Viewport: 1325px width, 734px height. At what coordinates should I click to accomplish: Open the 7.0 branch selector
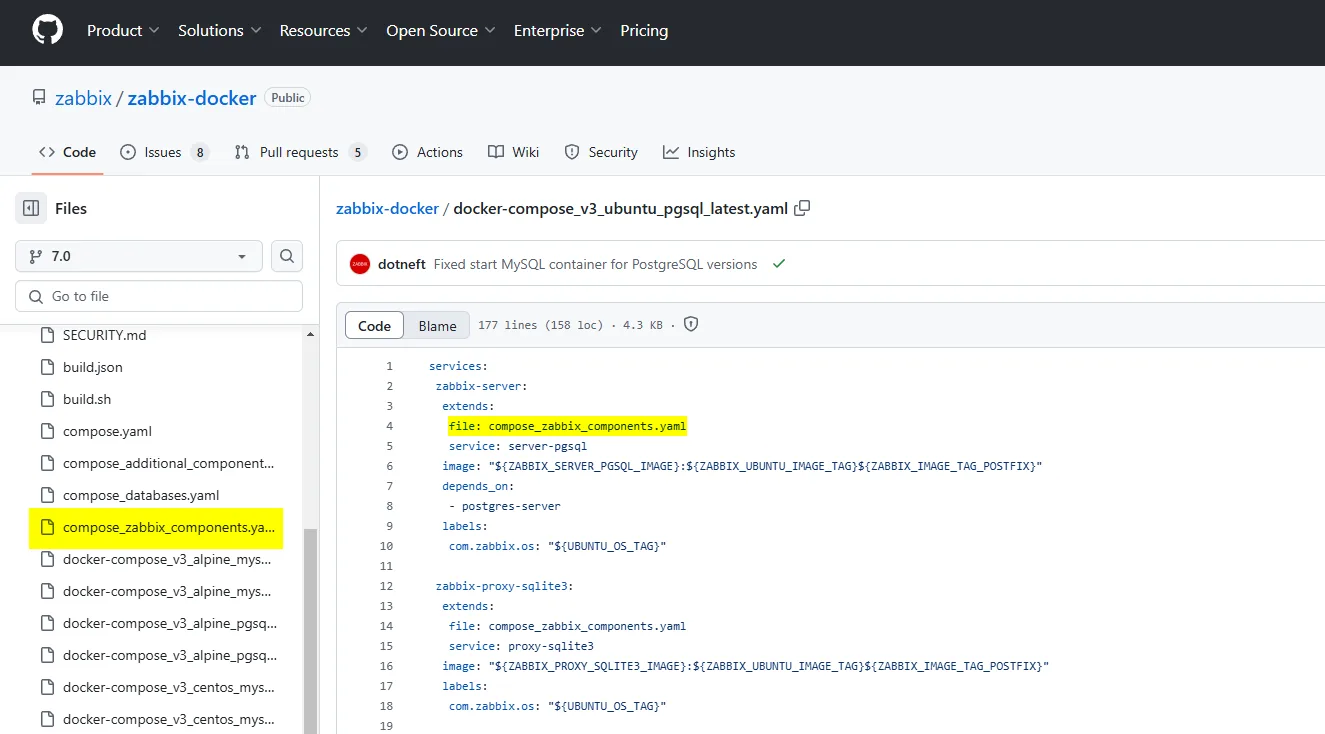click(x=139, y=256)
